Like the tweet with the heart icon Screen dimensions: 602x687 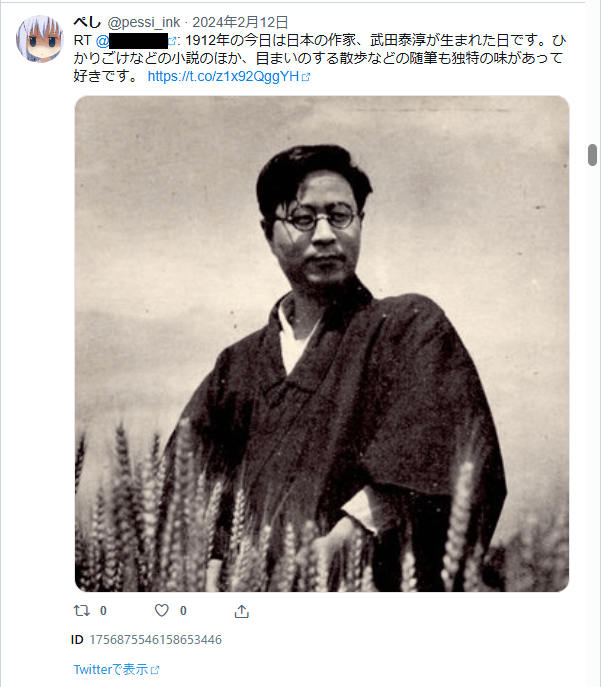coord(162,610)
